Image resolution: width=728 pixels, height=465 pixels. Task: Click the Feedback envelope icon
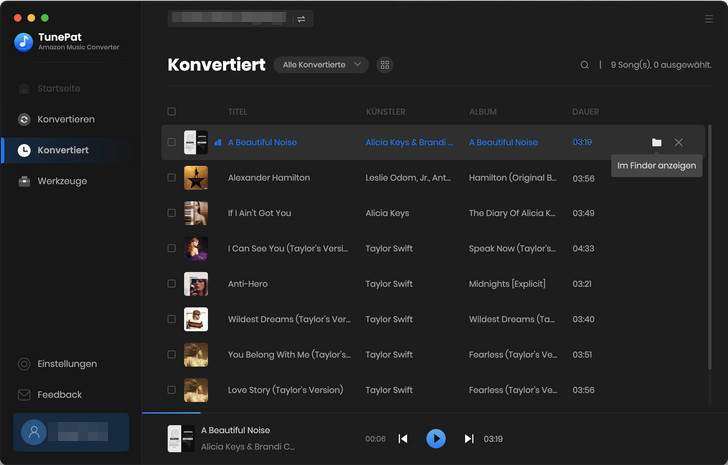tap(24, 395)
